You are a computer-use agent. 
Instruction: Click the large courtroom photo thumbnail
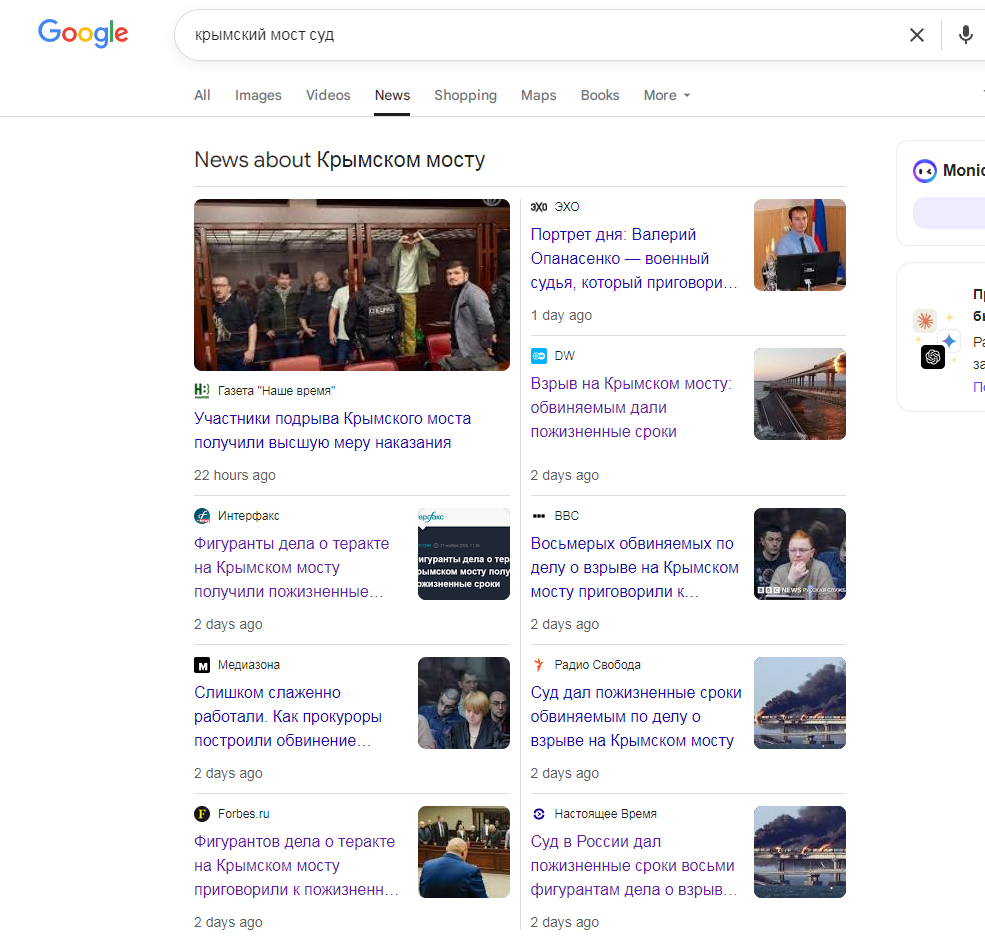(352, 285)
